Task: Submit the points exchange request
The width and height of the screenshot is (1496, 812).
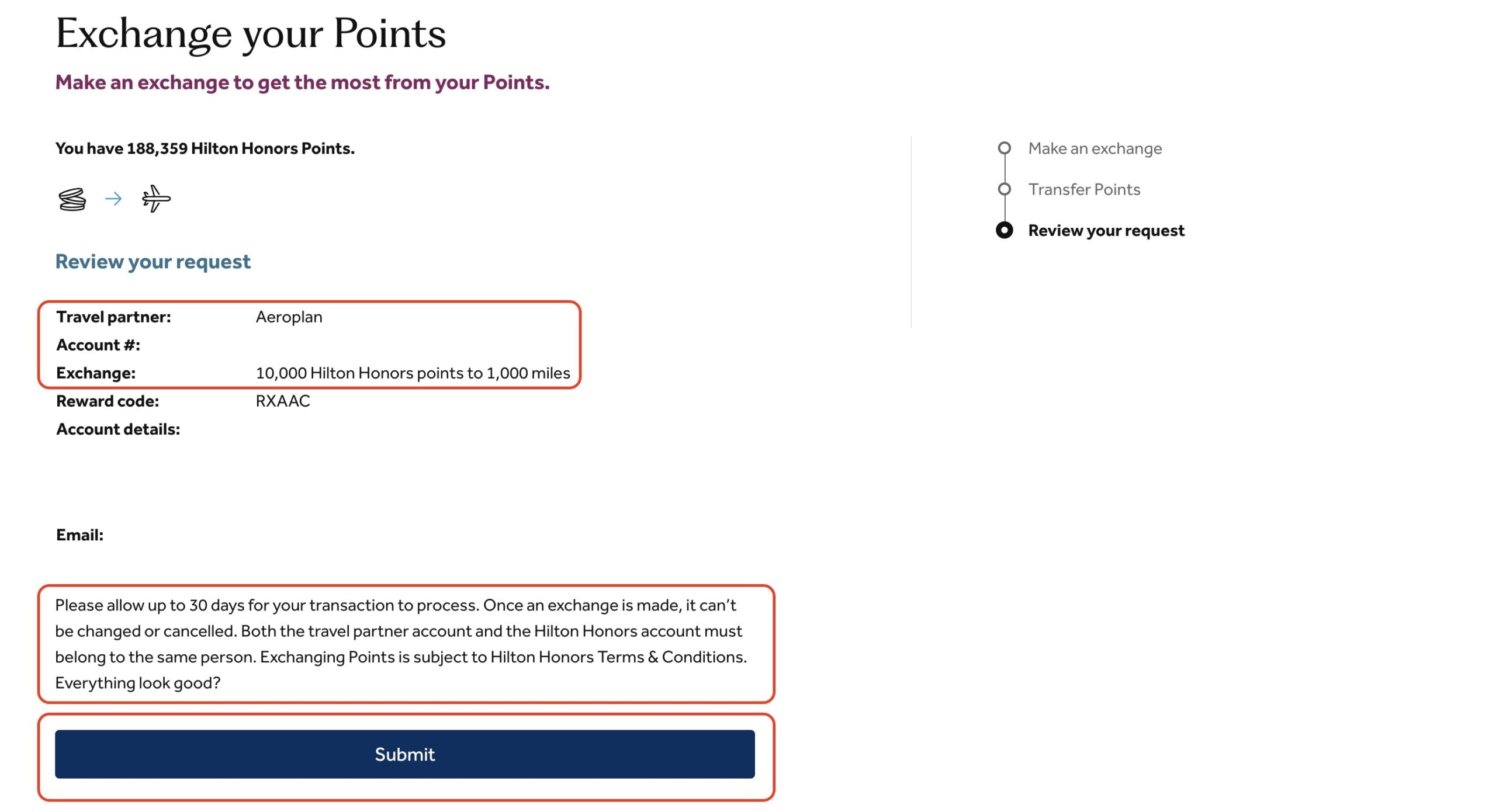Action: point(404,754)
